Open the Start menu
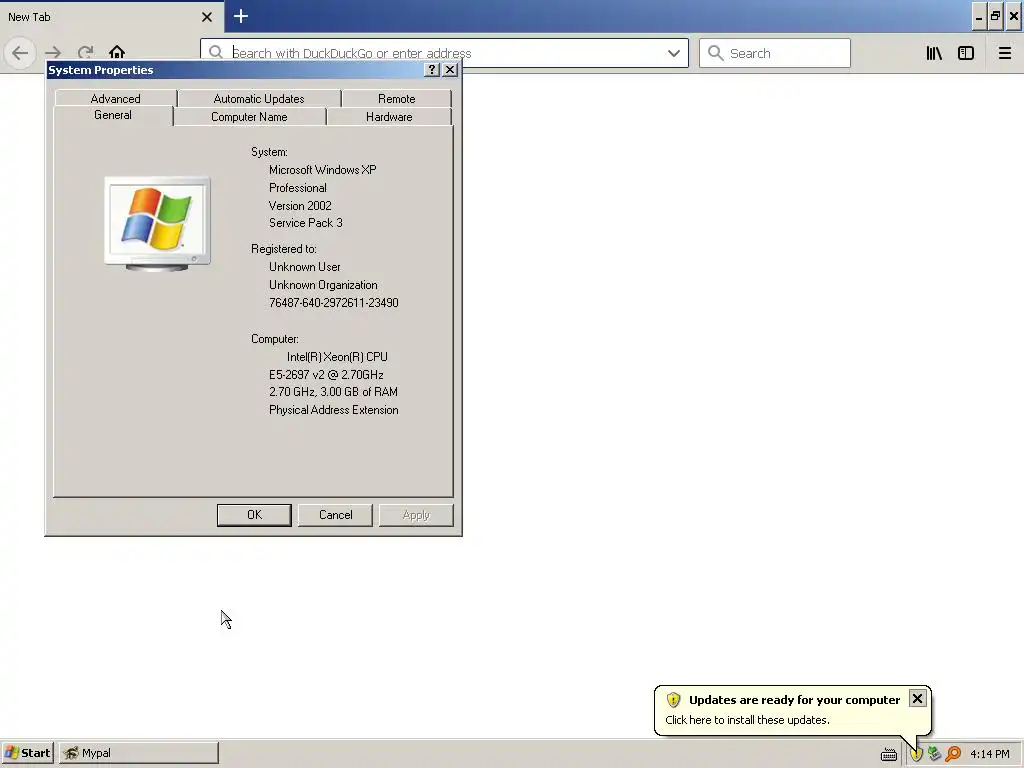 27,753
